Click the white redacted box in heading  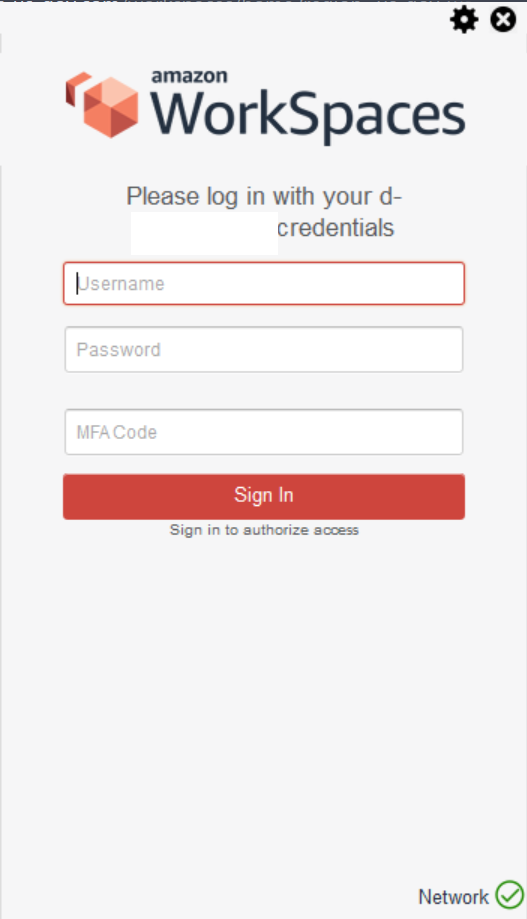pos(204,233)
